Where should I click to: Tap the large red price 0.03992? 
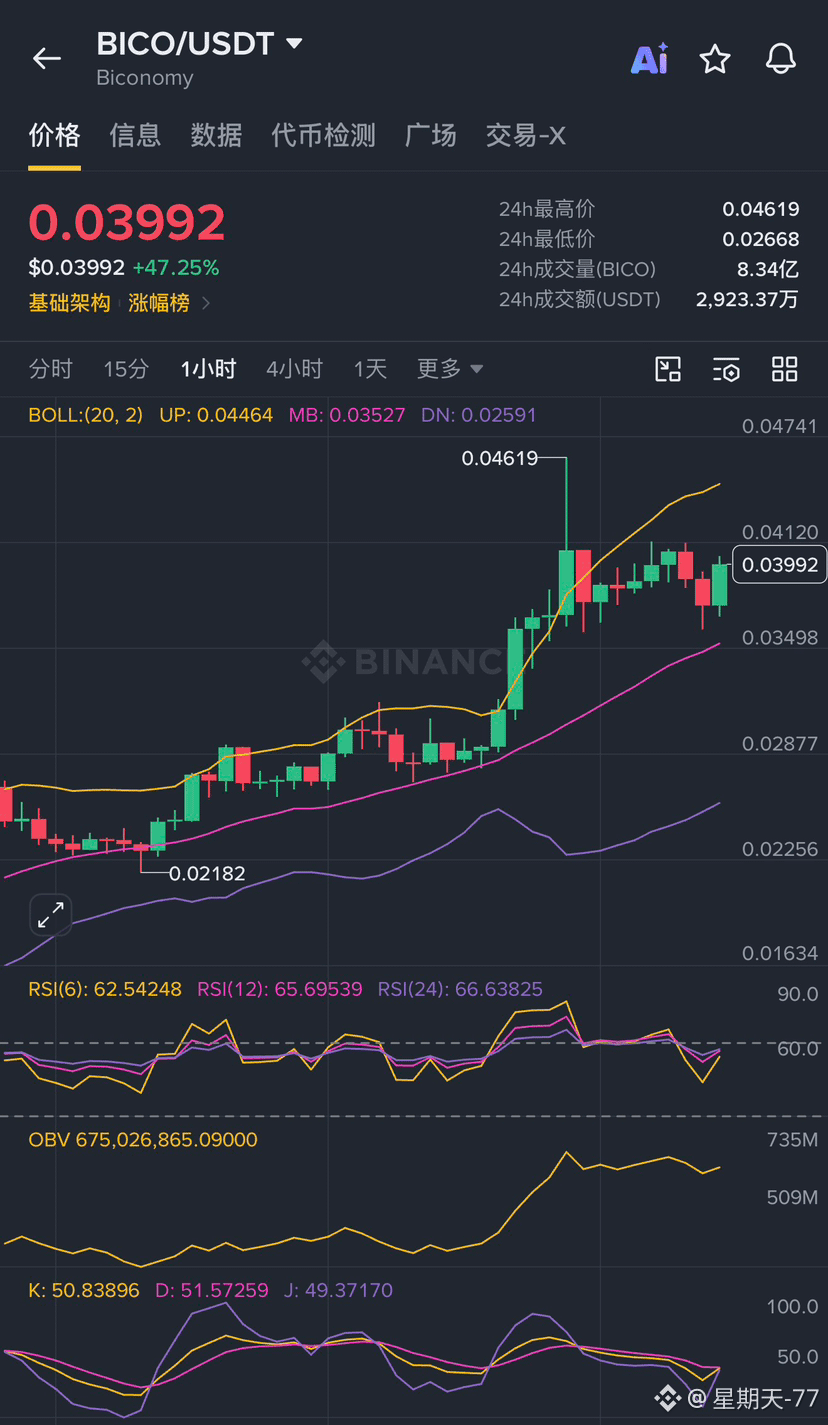click(x=127, y=222)
